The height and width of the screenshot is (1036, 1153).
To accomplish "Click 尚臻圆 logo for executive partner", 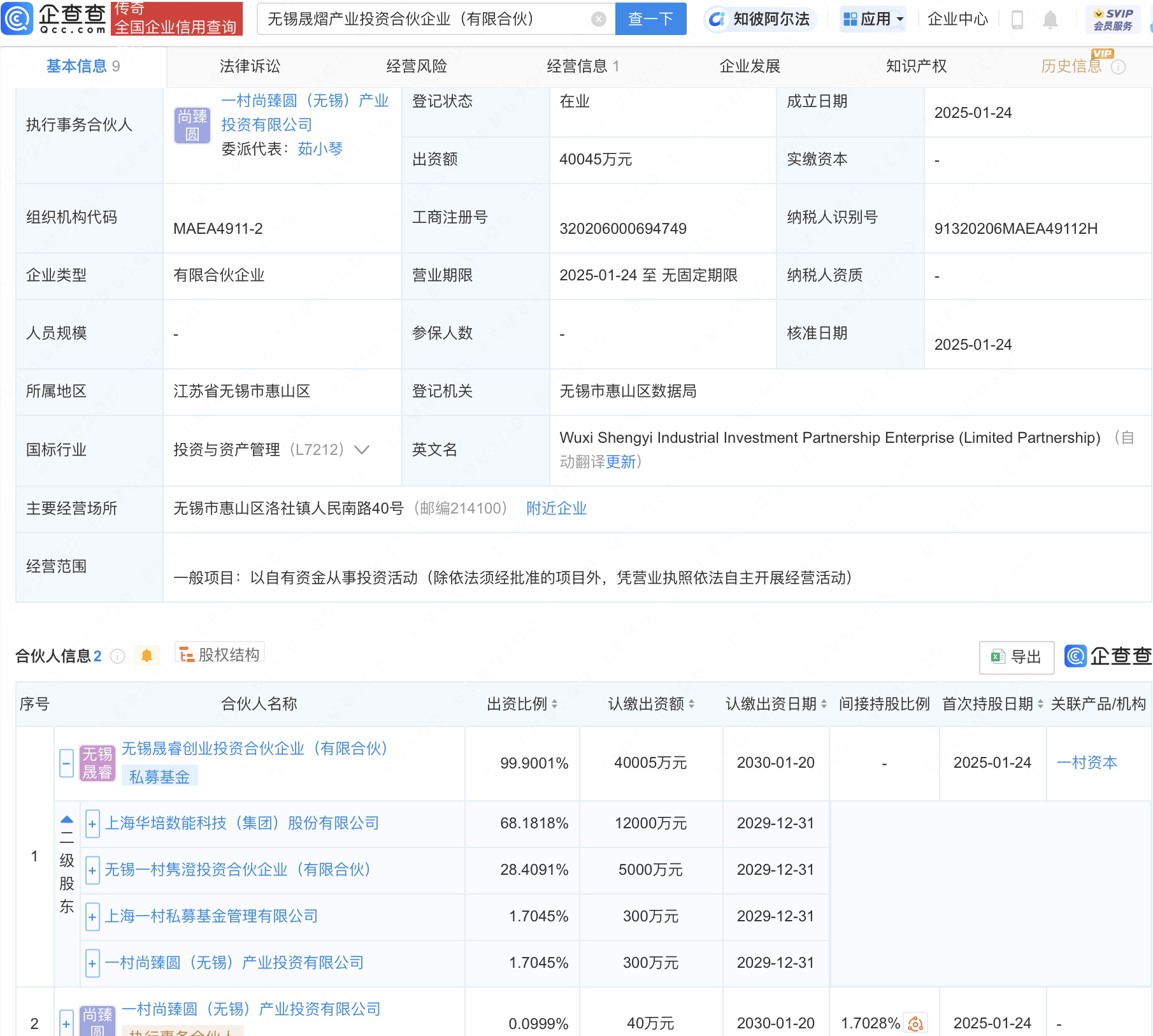I will (x=192, y=125).
